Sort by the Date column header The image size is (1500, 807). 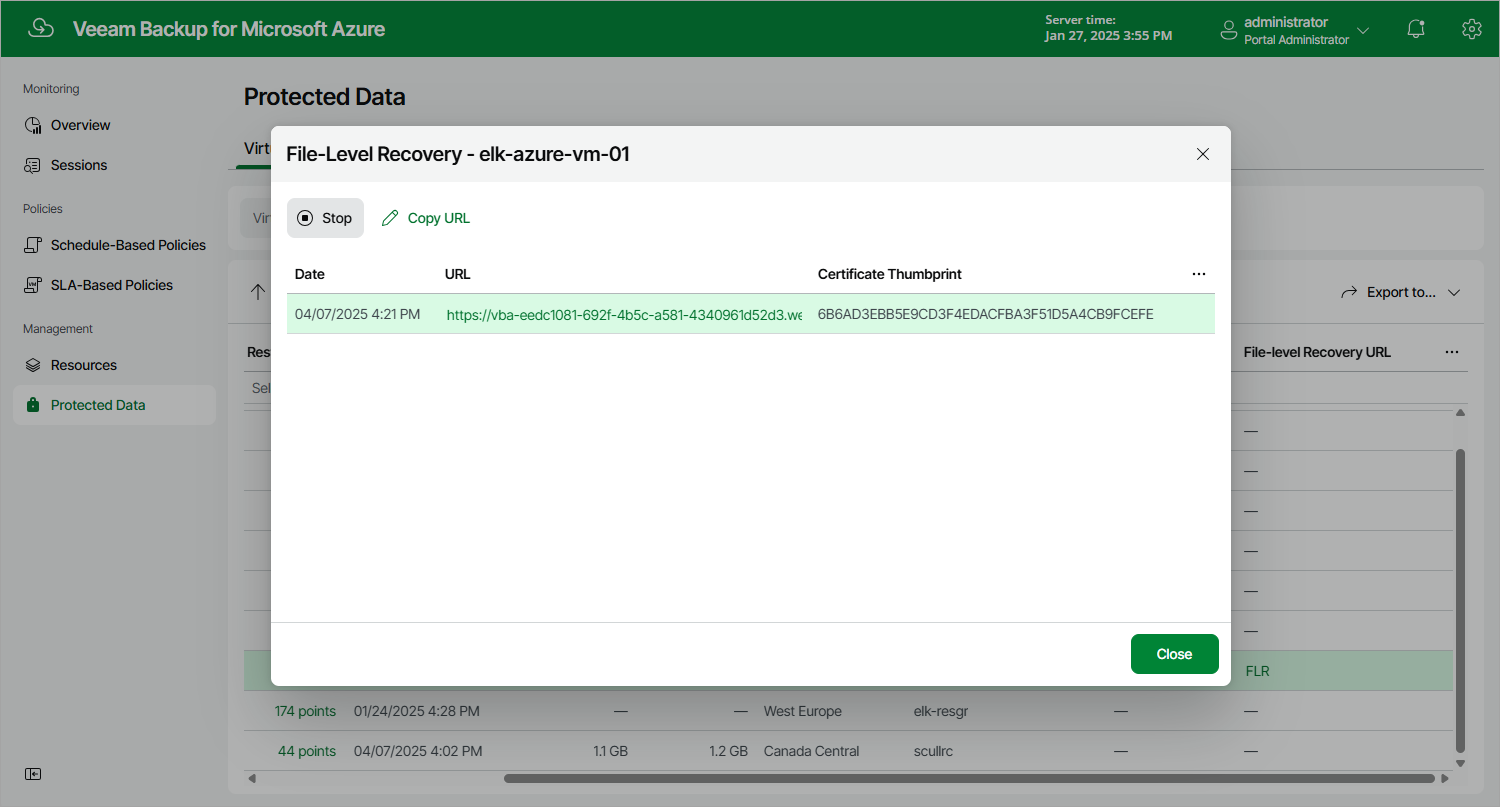tap(310, 274)
